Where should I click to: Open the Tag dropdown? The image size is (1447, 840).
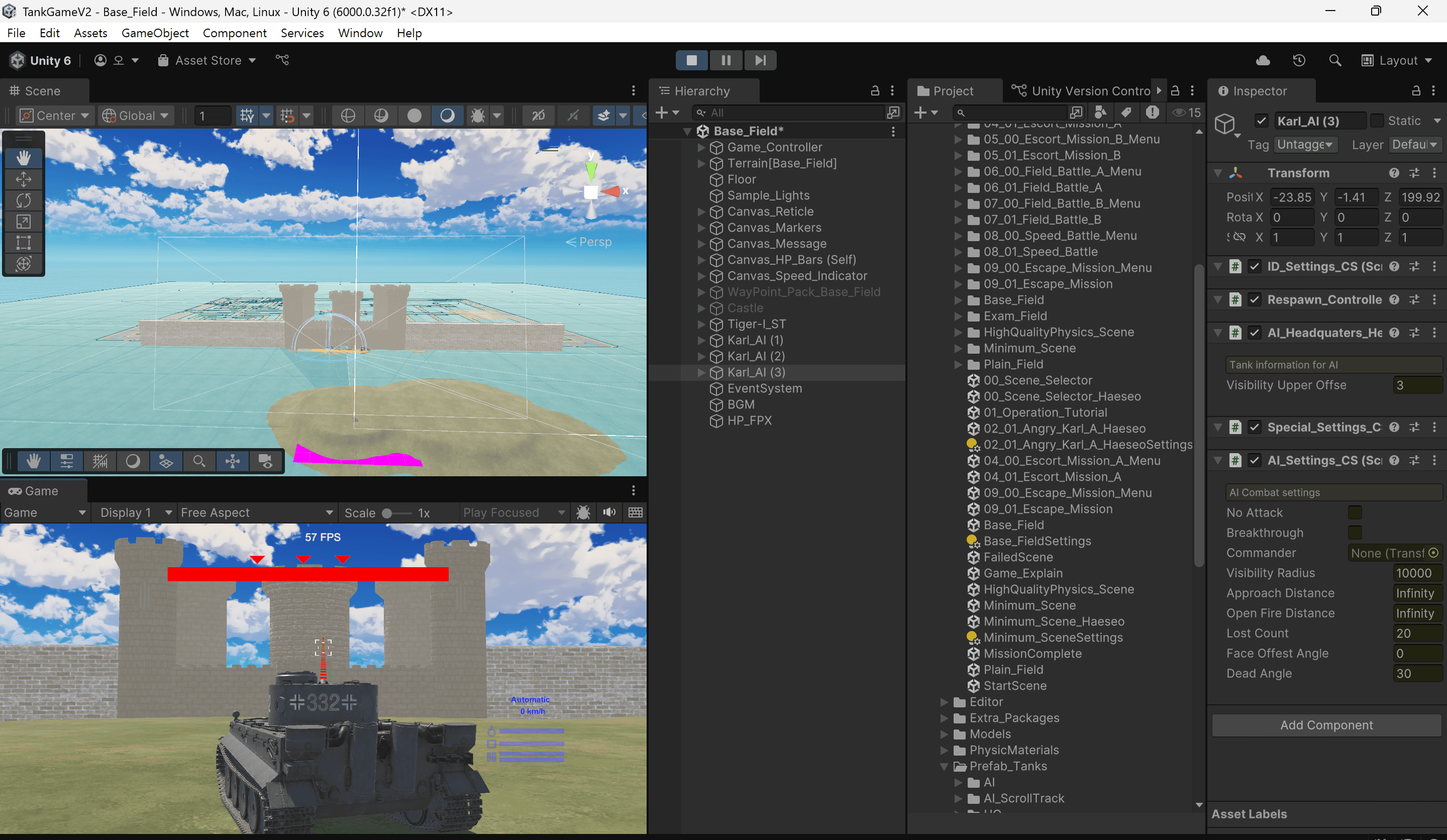pos(1305,145)
